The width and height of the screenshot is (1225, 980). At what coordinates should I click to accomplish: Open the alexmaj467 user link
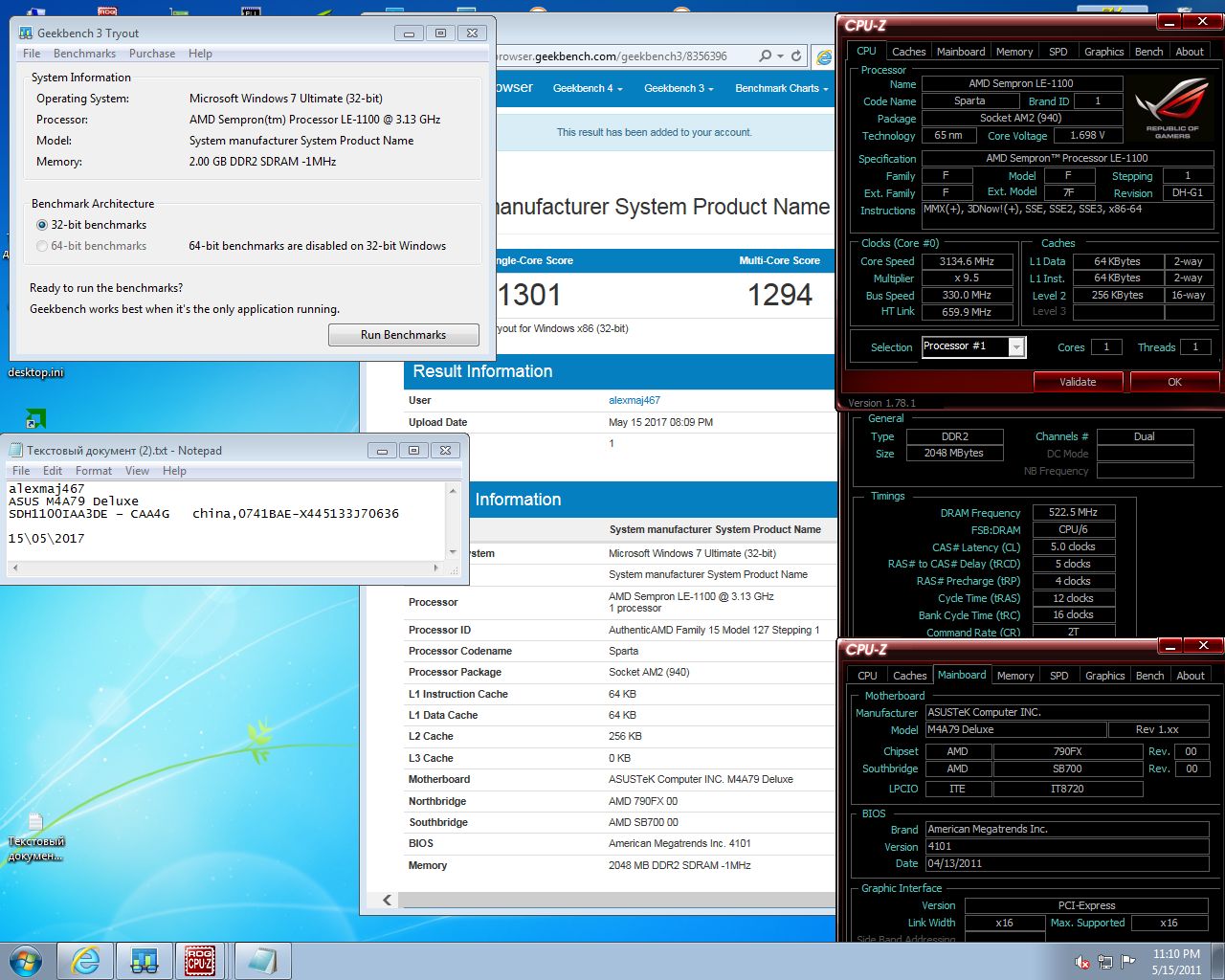coord(635,400)
